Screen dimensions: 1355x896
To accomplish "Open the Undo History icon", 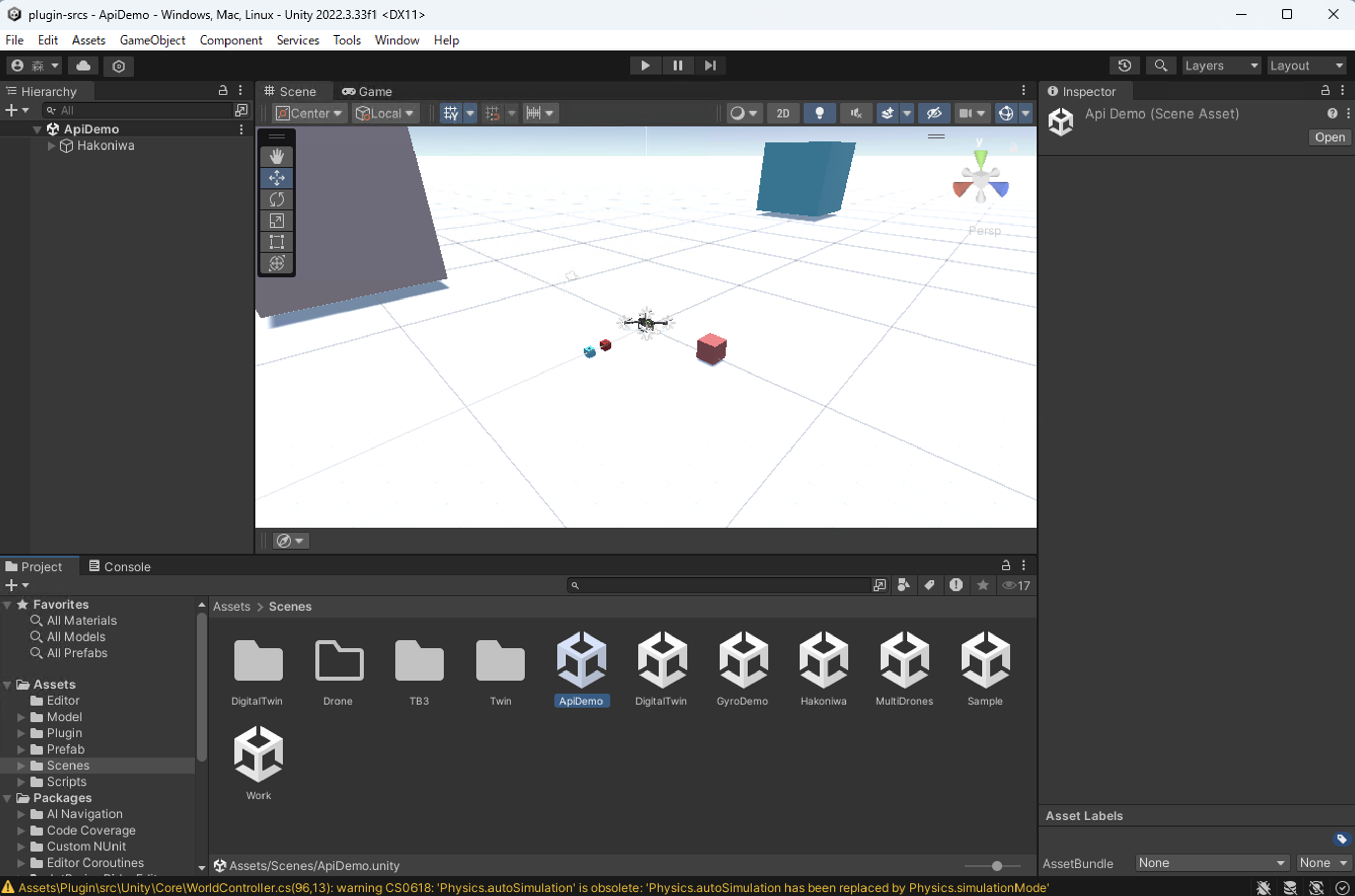I will (1124, 66).
